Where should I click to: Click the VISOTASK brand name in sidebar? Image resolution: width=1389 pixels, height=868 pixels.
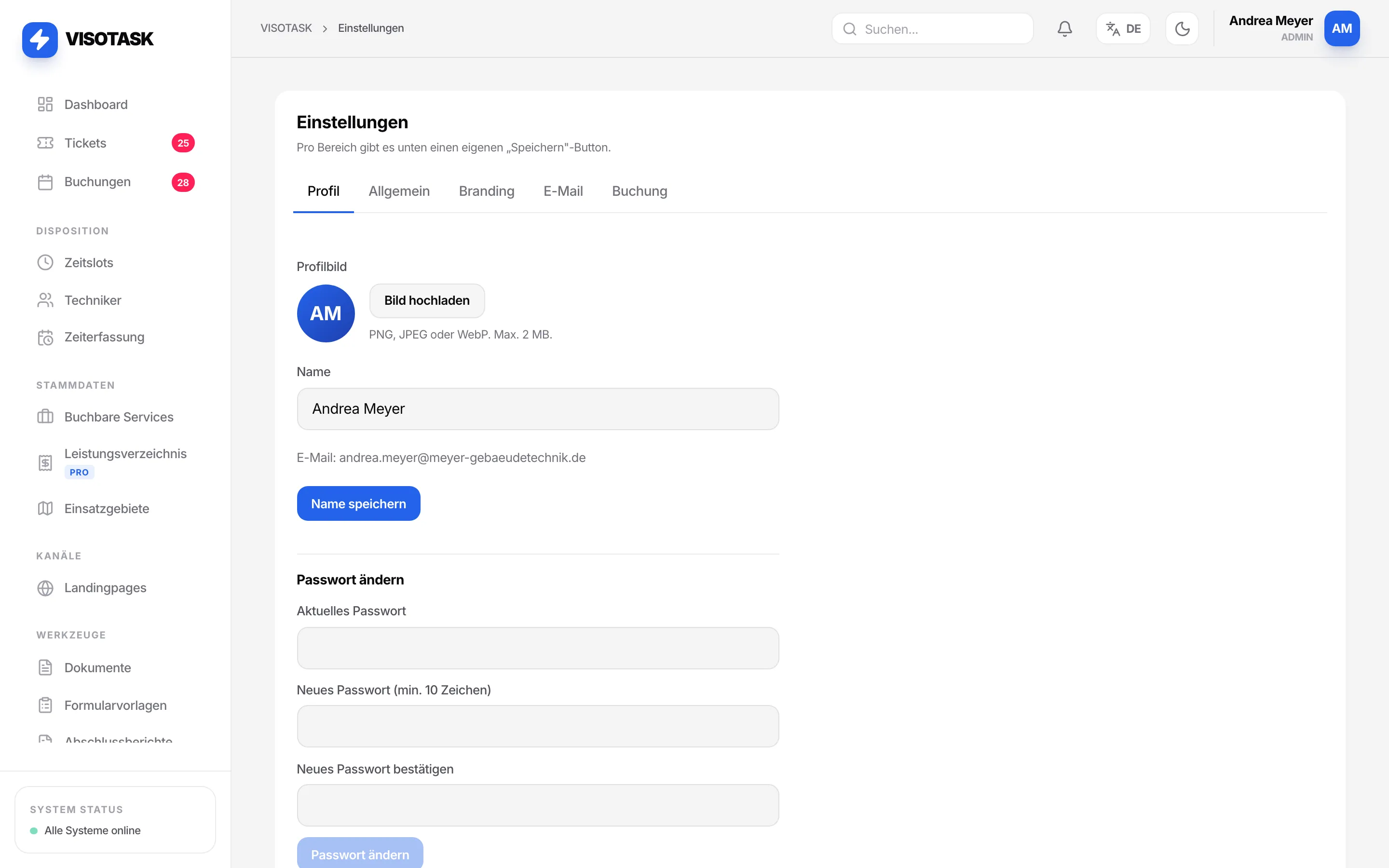tap(109, 39)
